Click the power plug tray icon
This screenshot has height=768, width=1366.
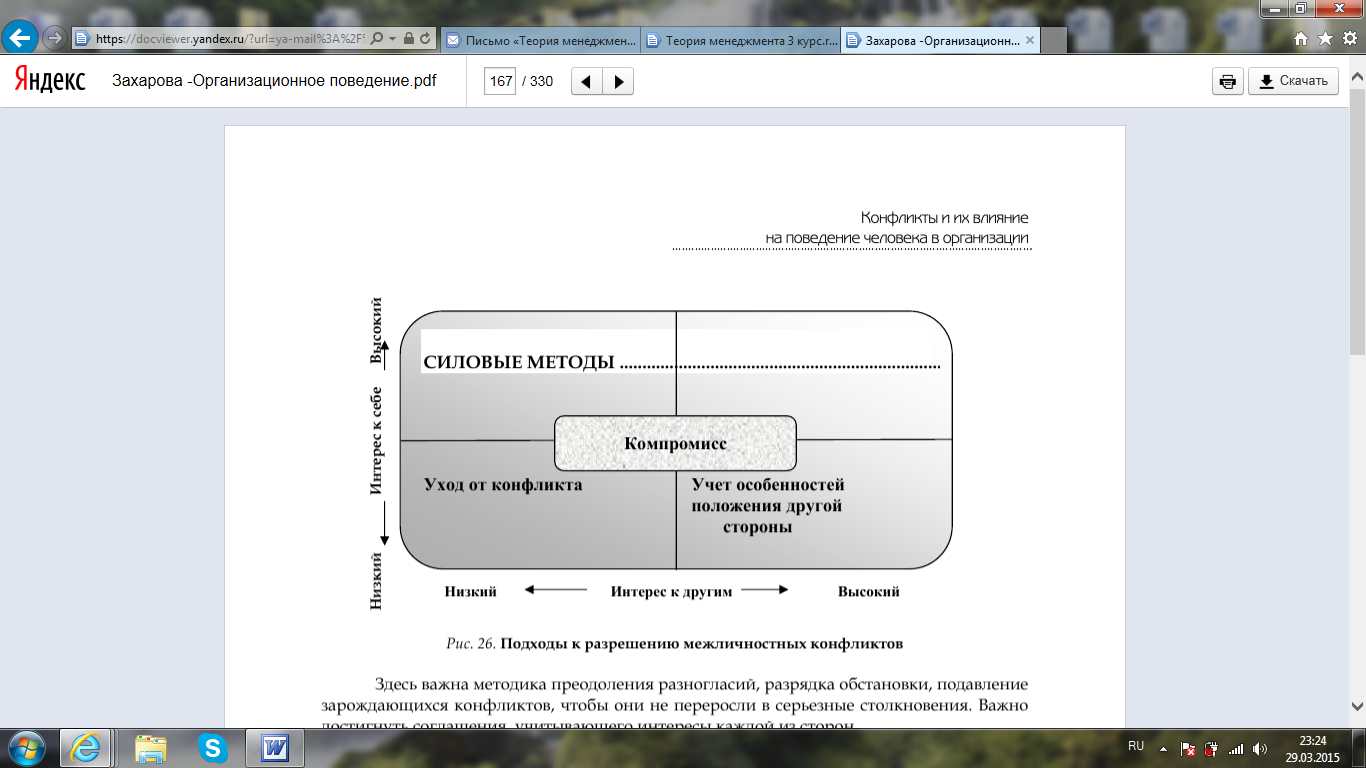1211,747
